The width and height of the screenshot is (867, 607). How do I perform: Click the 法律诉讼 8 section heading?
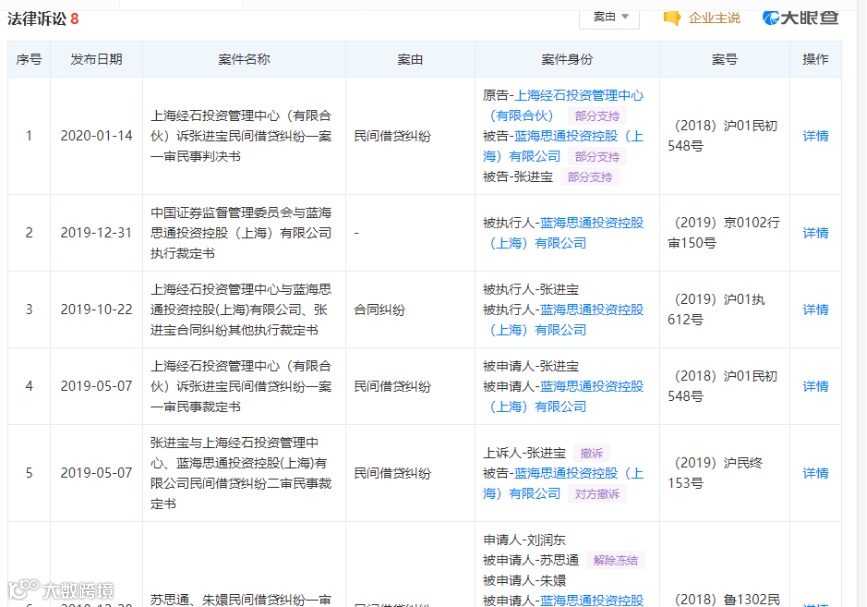click(43, 18)
